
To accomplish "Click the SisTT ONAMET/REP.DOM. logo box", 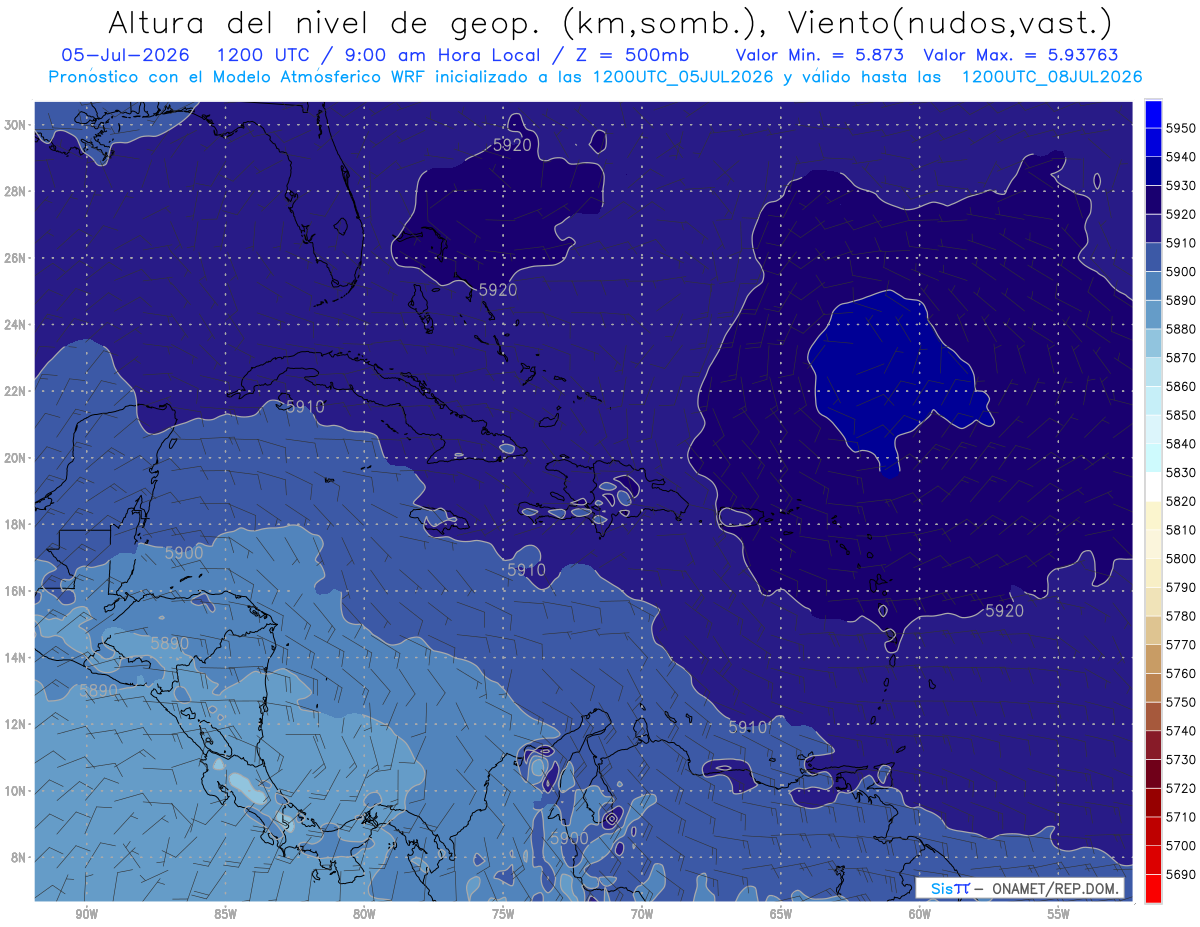I will (x=1020, y=888).
